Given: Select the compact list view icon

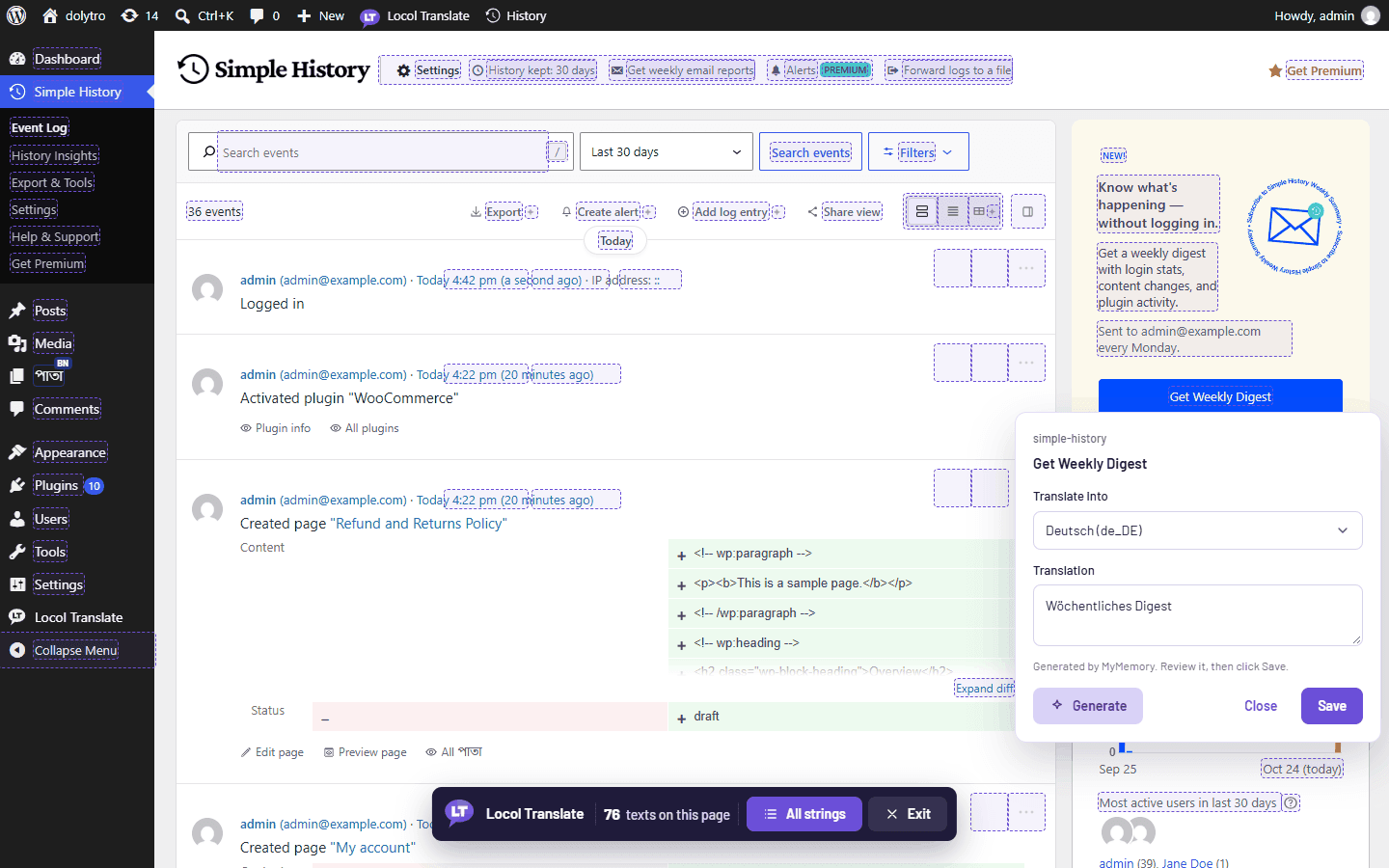Looking at the screenshot, I should pyautogui.click(x=952, y=211).
